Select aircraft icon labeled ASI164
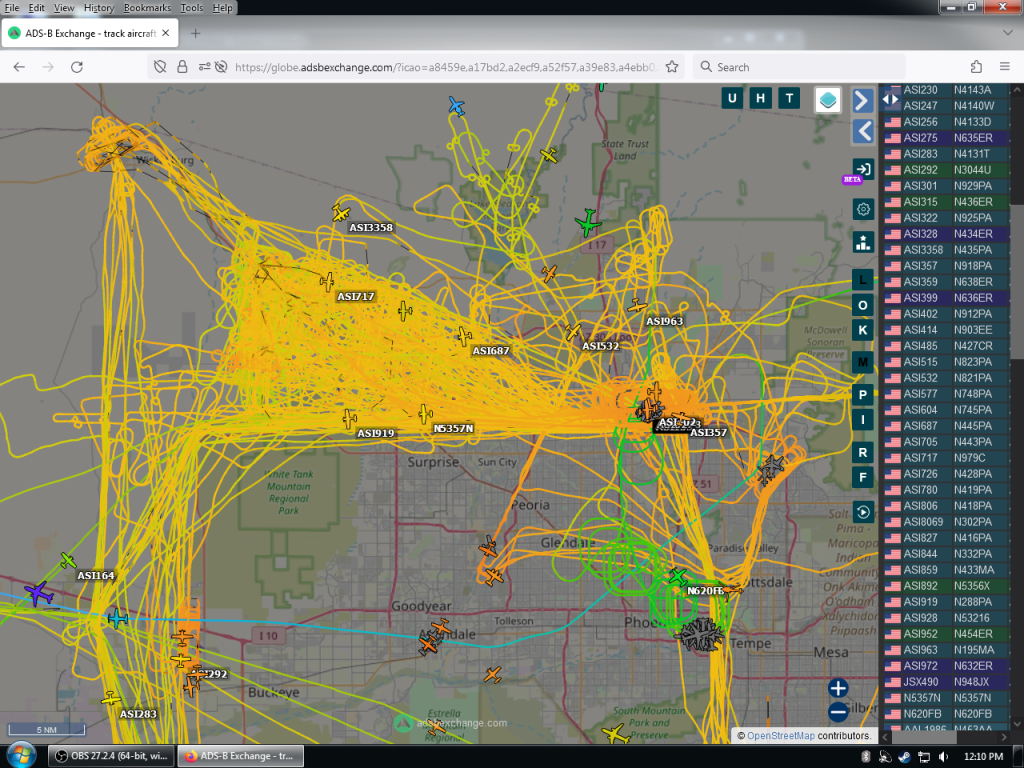 click(x=68, y=560)
